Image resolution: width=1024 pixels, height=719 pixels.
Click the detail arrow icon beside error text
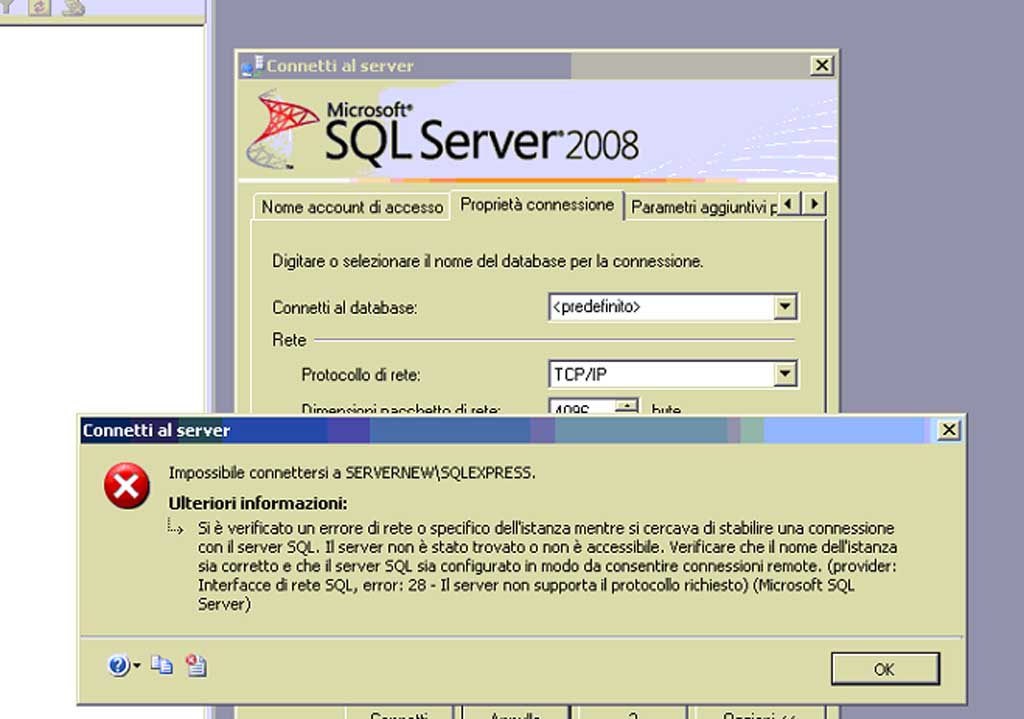[175, 526]
